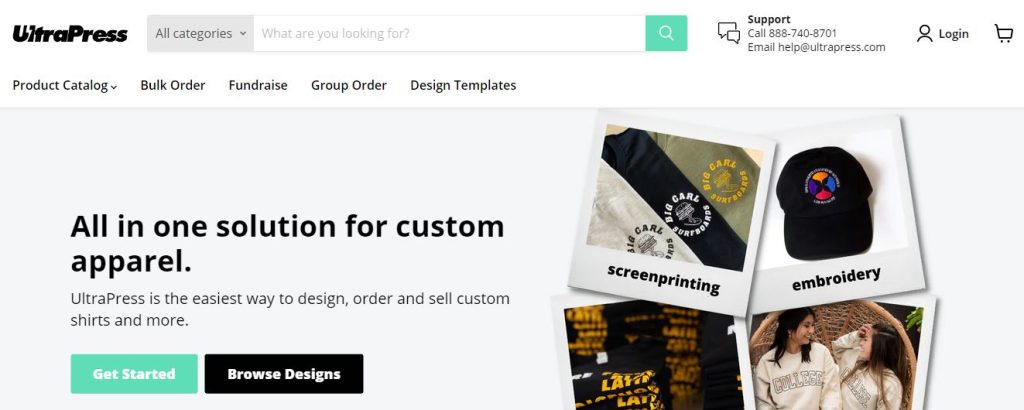Open the yellow lettered shirts photo
Screen dimensions: 1024x410
coord(653,356)
